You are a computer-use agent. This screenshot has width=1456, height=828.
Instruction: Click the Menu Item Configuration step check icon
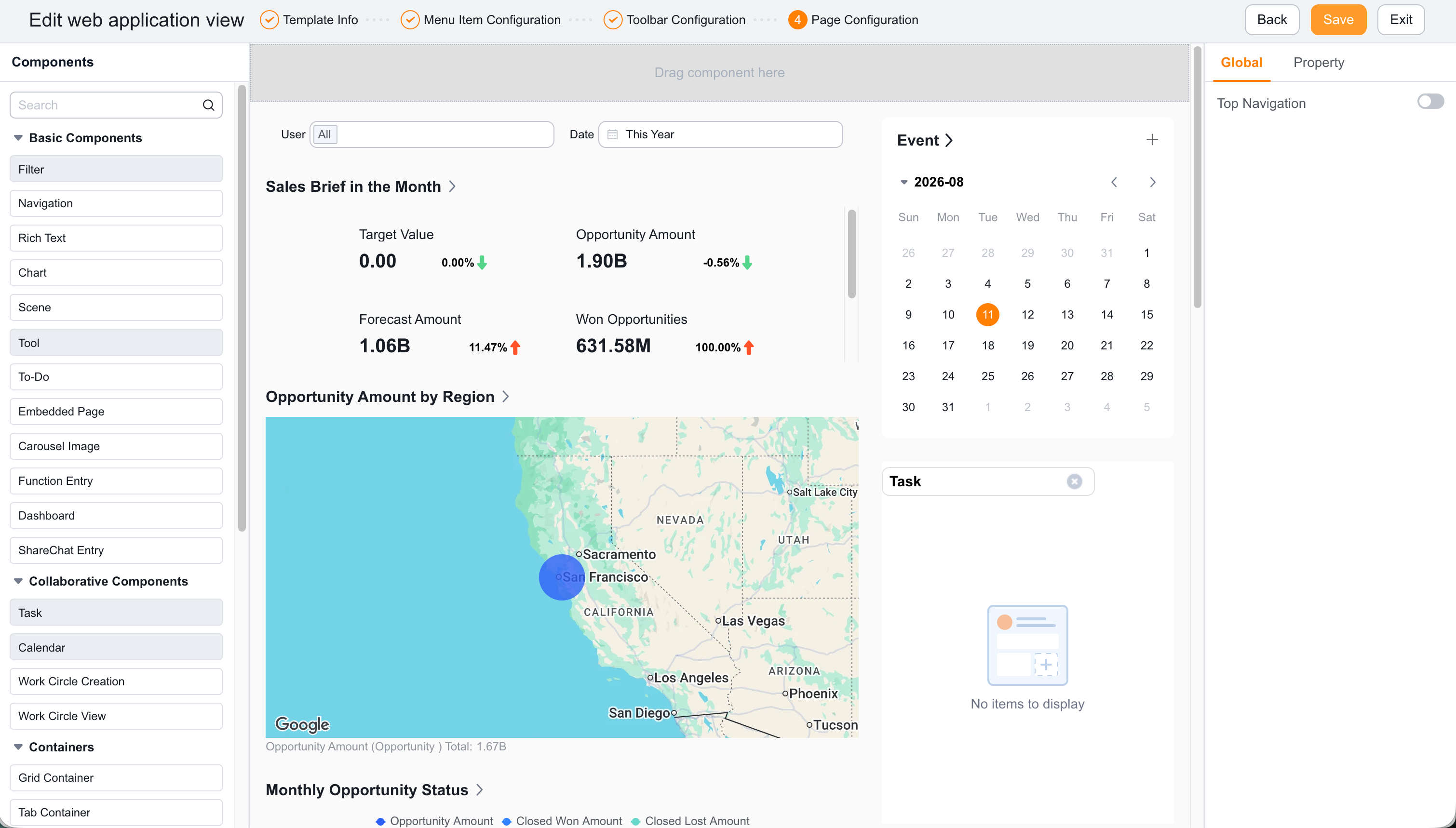coord(409,20)
